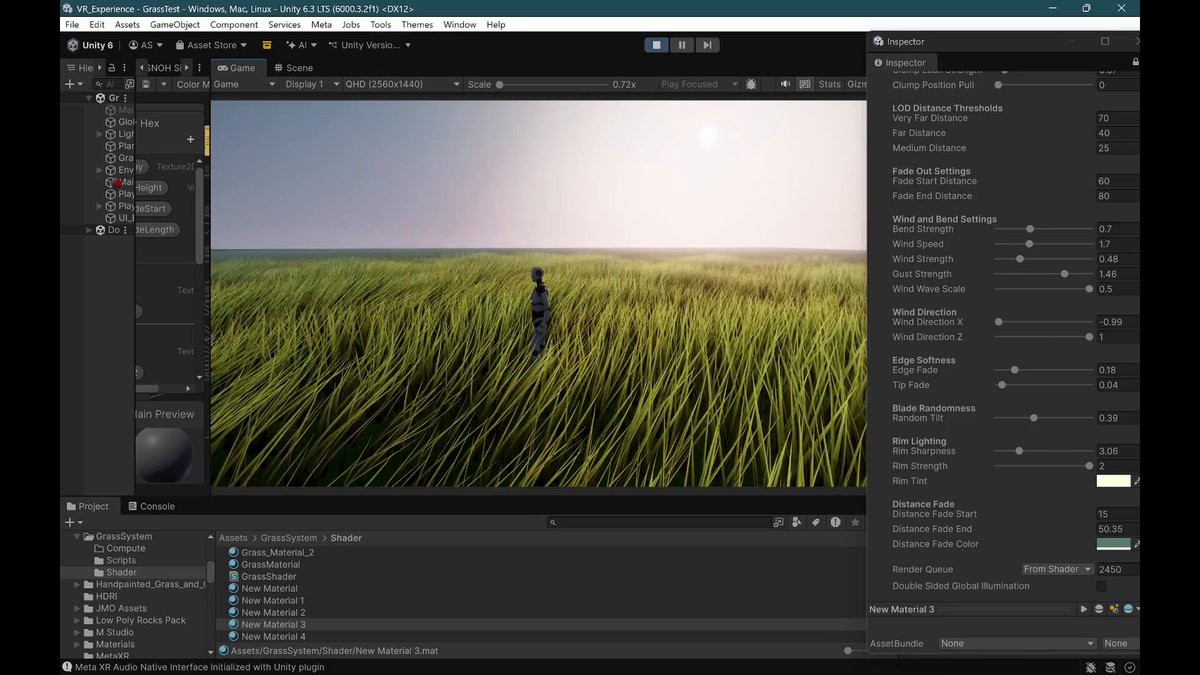Viewport: 1200px width, 675px height.
Task: Click the favorites star in the Project panel
Action: [854, 522]
